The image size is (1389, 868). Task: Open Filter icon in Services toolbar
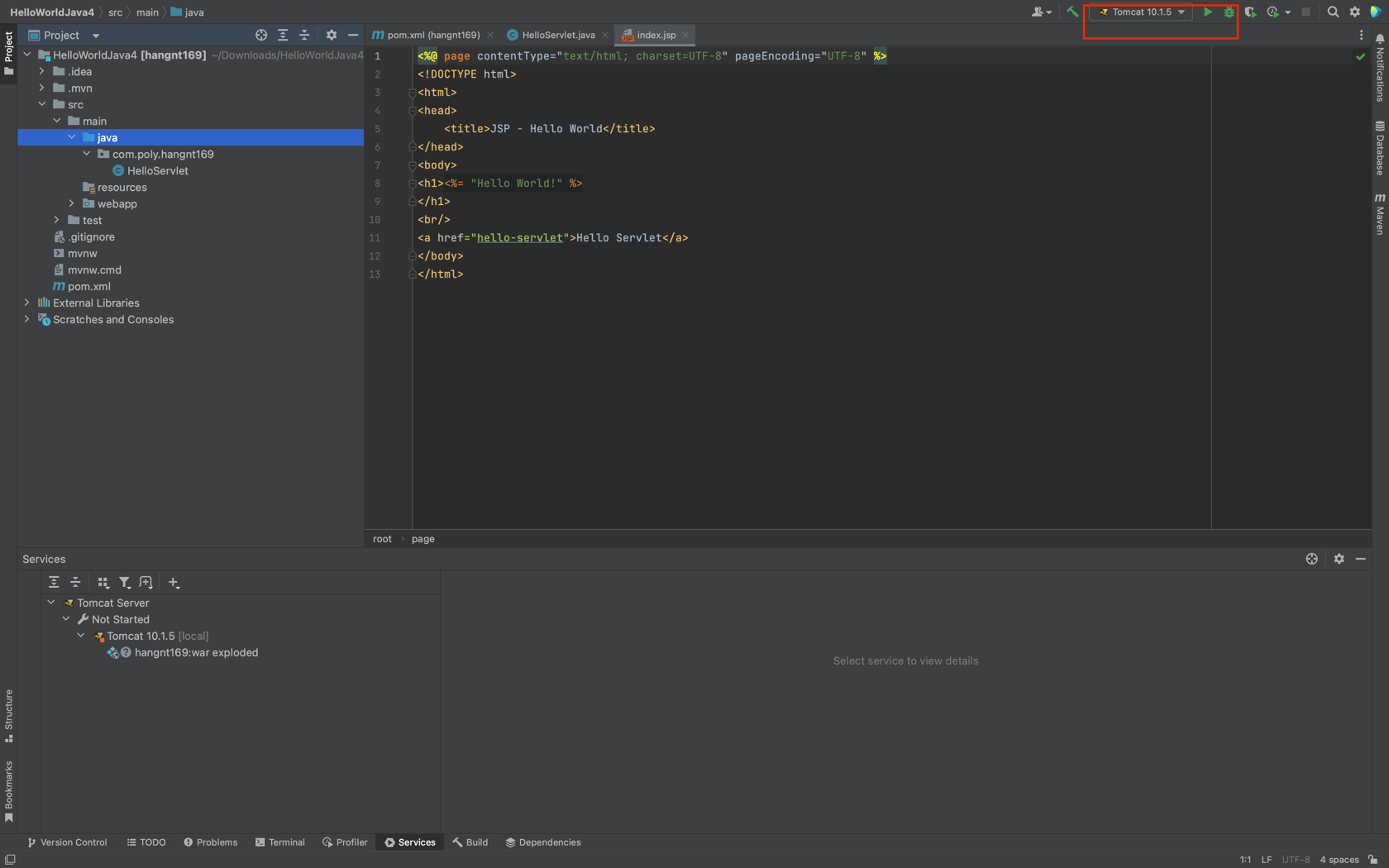[125, 583]
